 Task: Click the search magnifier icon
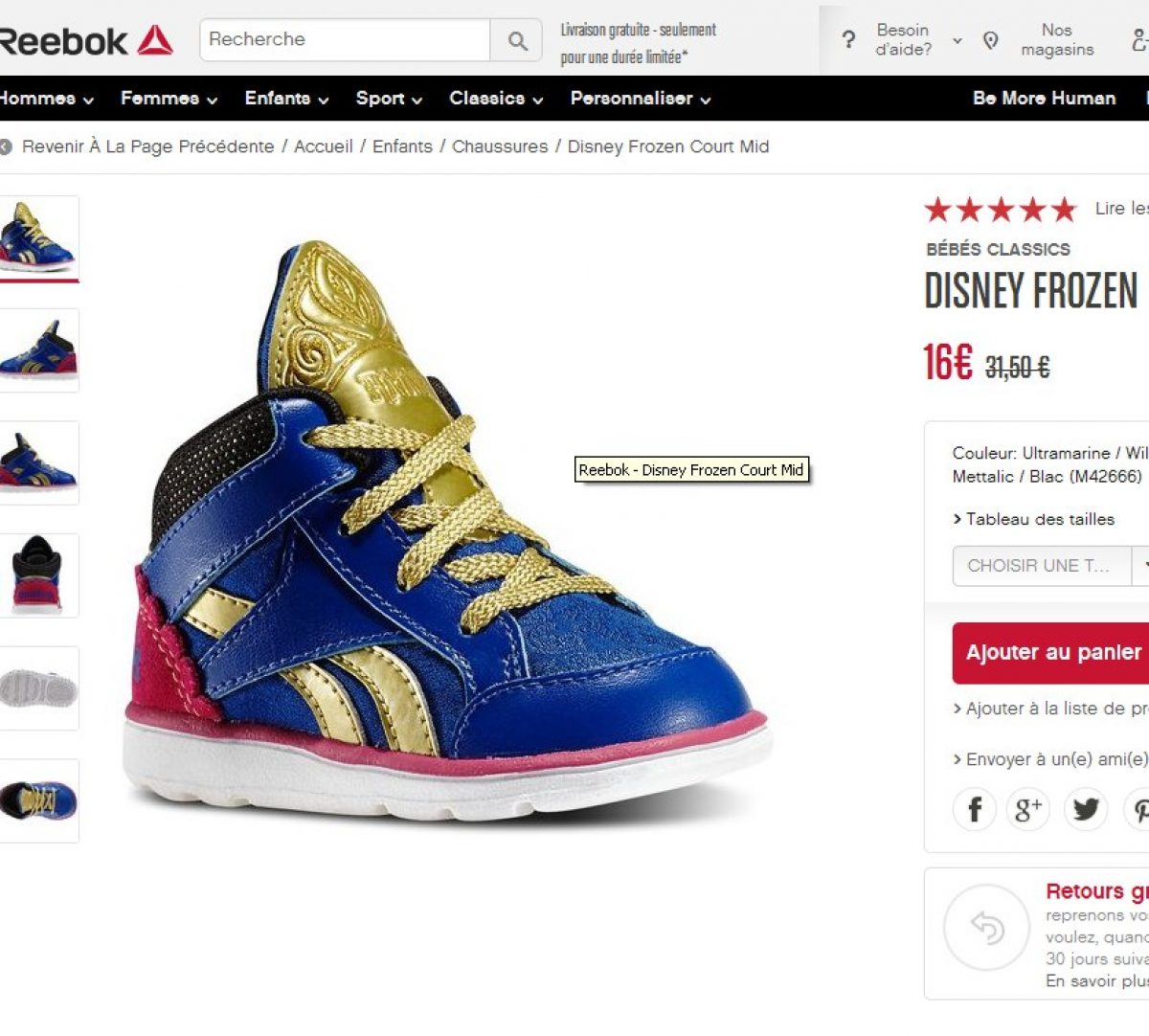[517, 40]
